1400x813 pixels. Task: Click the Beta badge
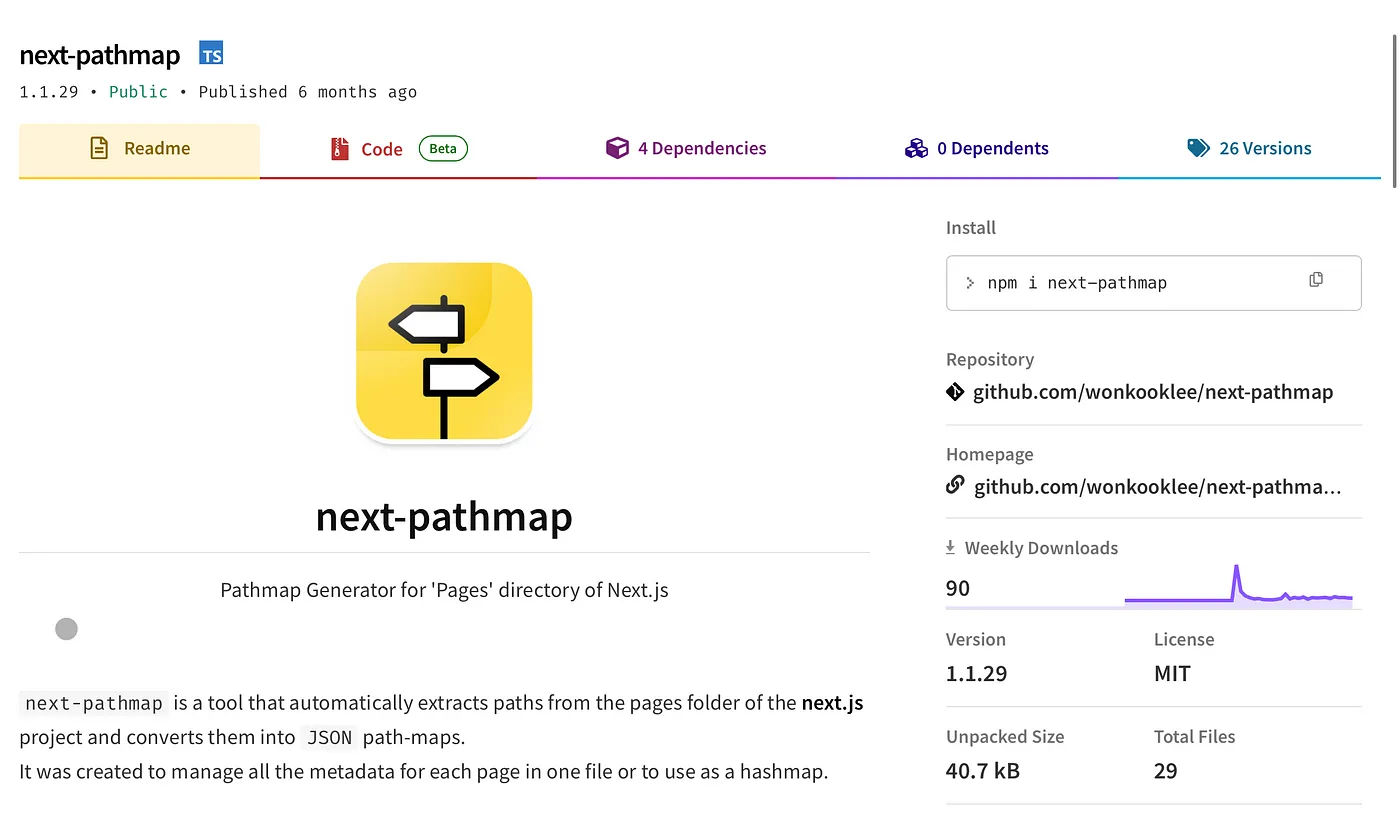pyautogui.click(x=443, y=149)
